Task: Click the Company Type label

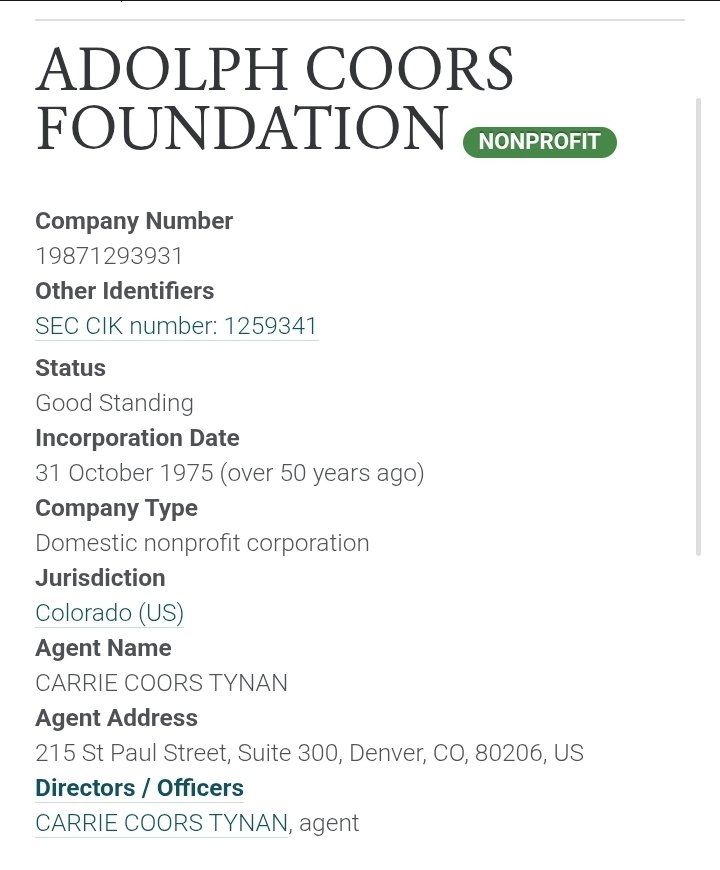Action: click(x=116, y=508)
